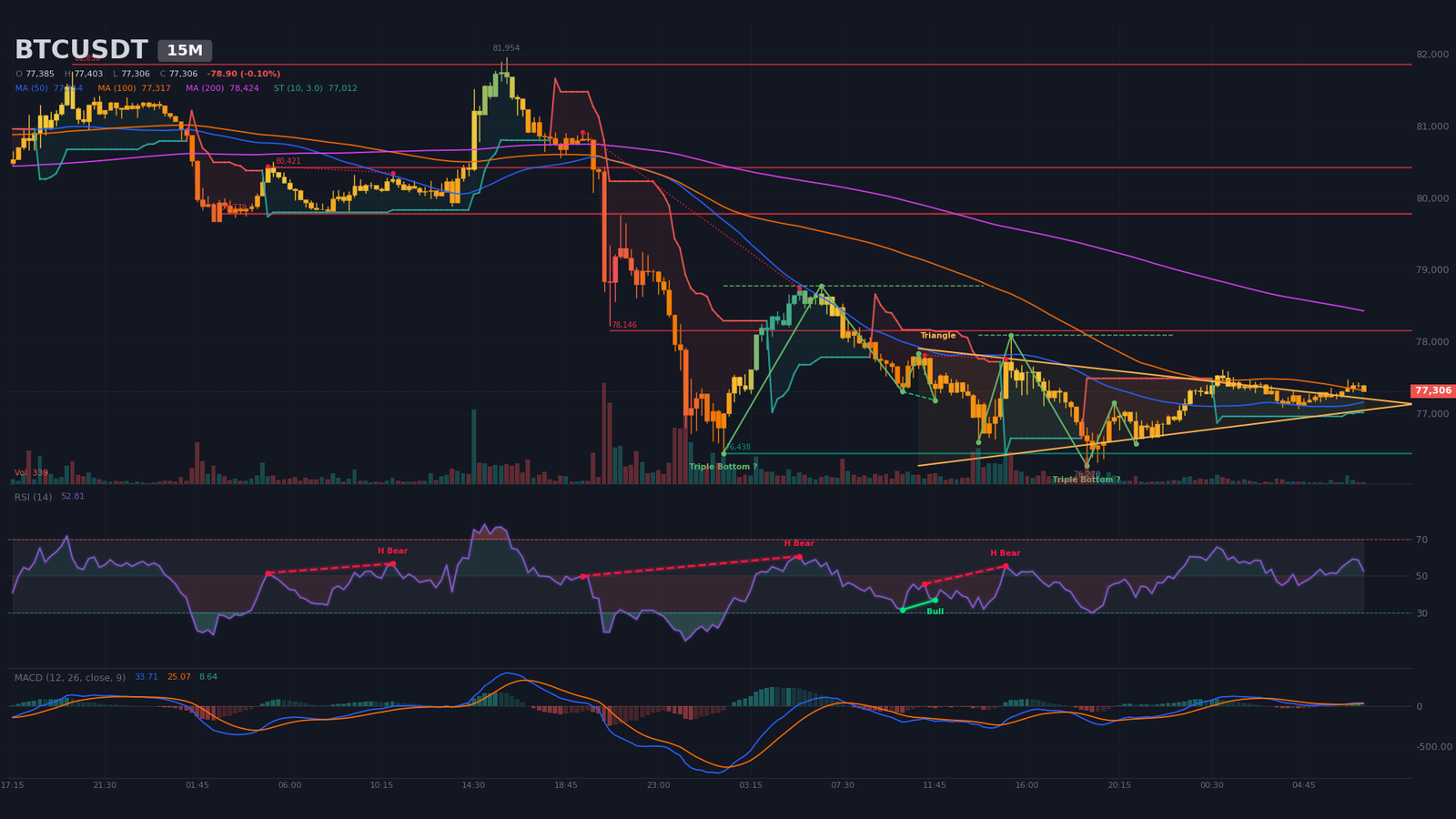Click the RSI (14) panel label
Screen dimensions: 1456x819
(34, 497)
